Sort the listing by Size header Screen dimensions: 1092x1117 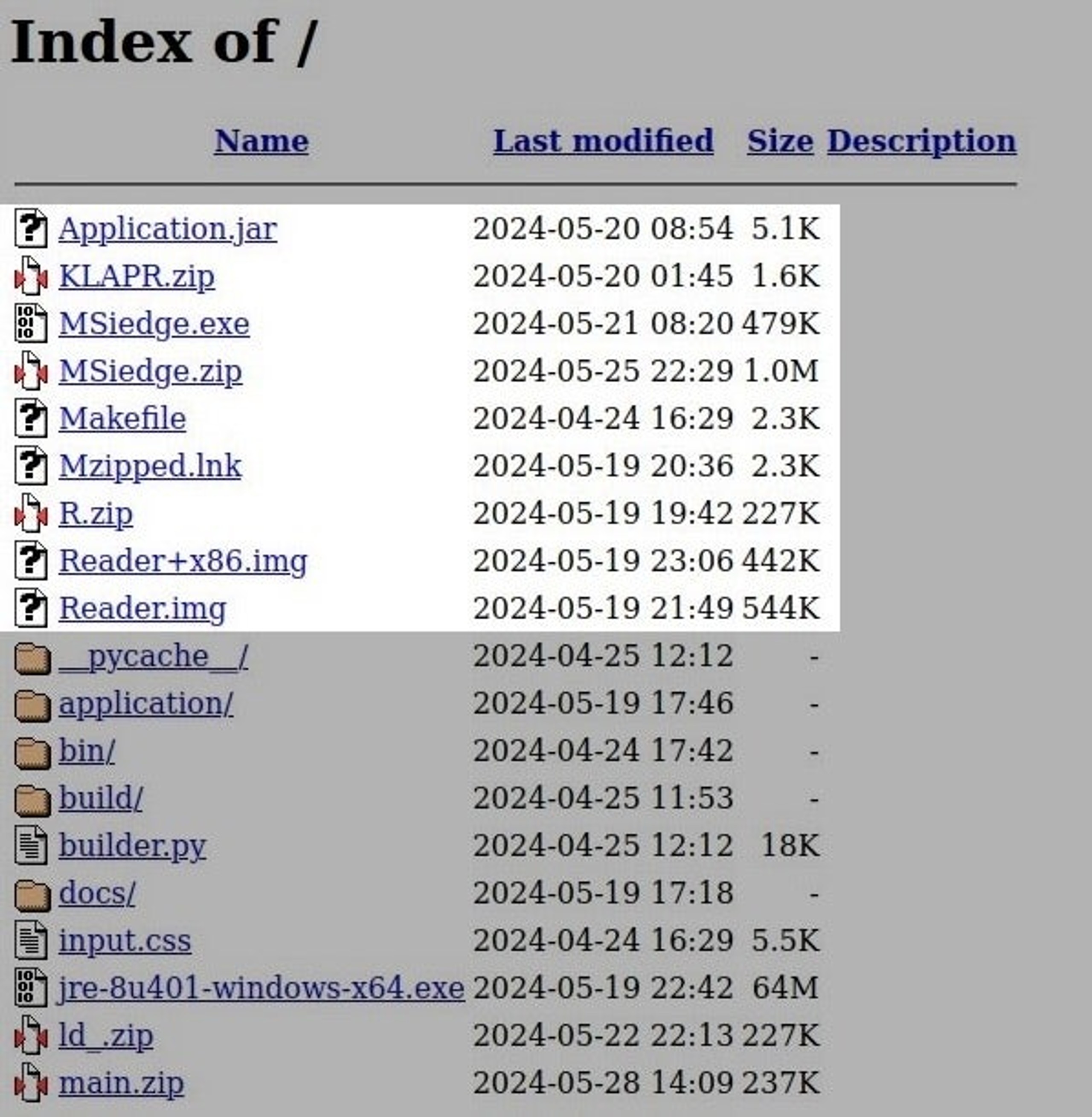[780, 141]
